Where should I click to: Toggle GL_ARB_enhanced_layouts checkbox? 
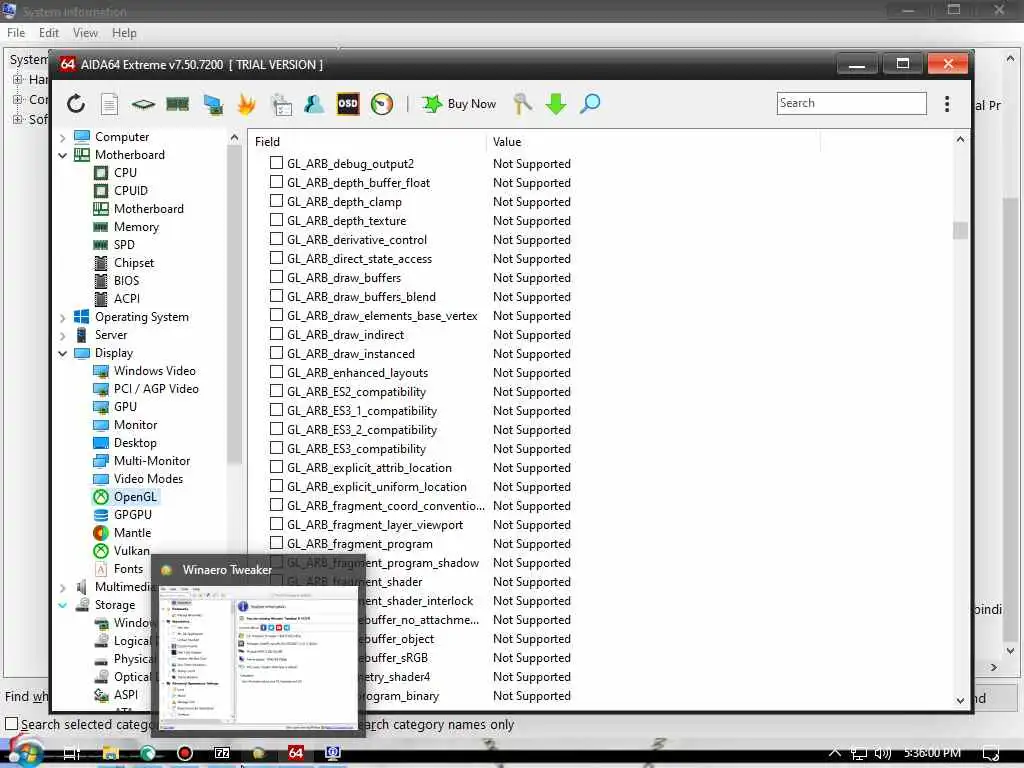(276, 372)
